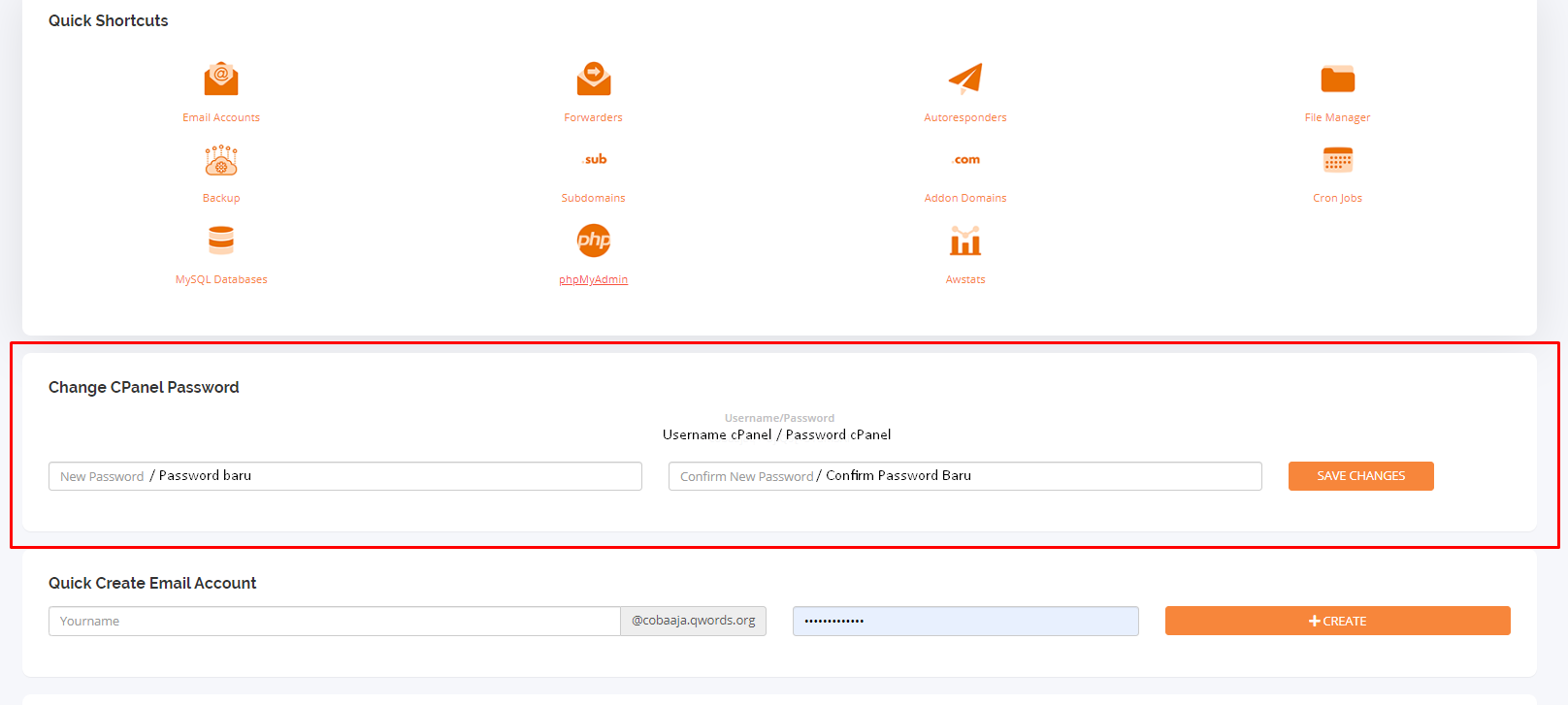Click the phpMyAdmin text link
This screenshot has width=1568, height=705.
pos(593,280)
